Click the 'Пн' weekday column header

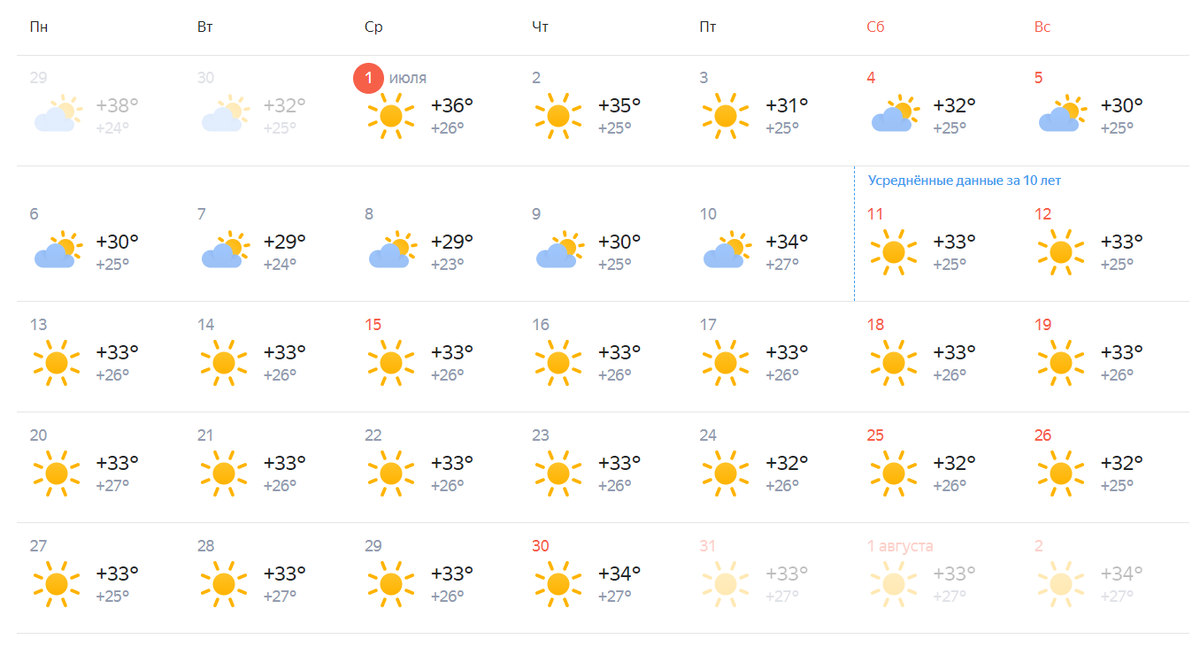[39, 27]
